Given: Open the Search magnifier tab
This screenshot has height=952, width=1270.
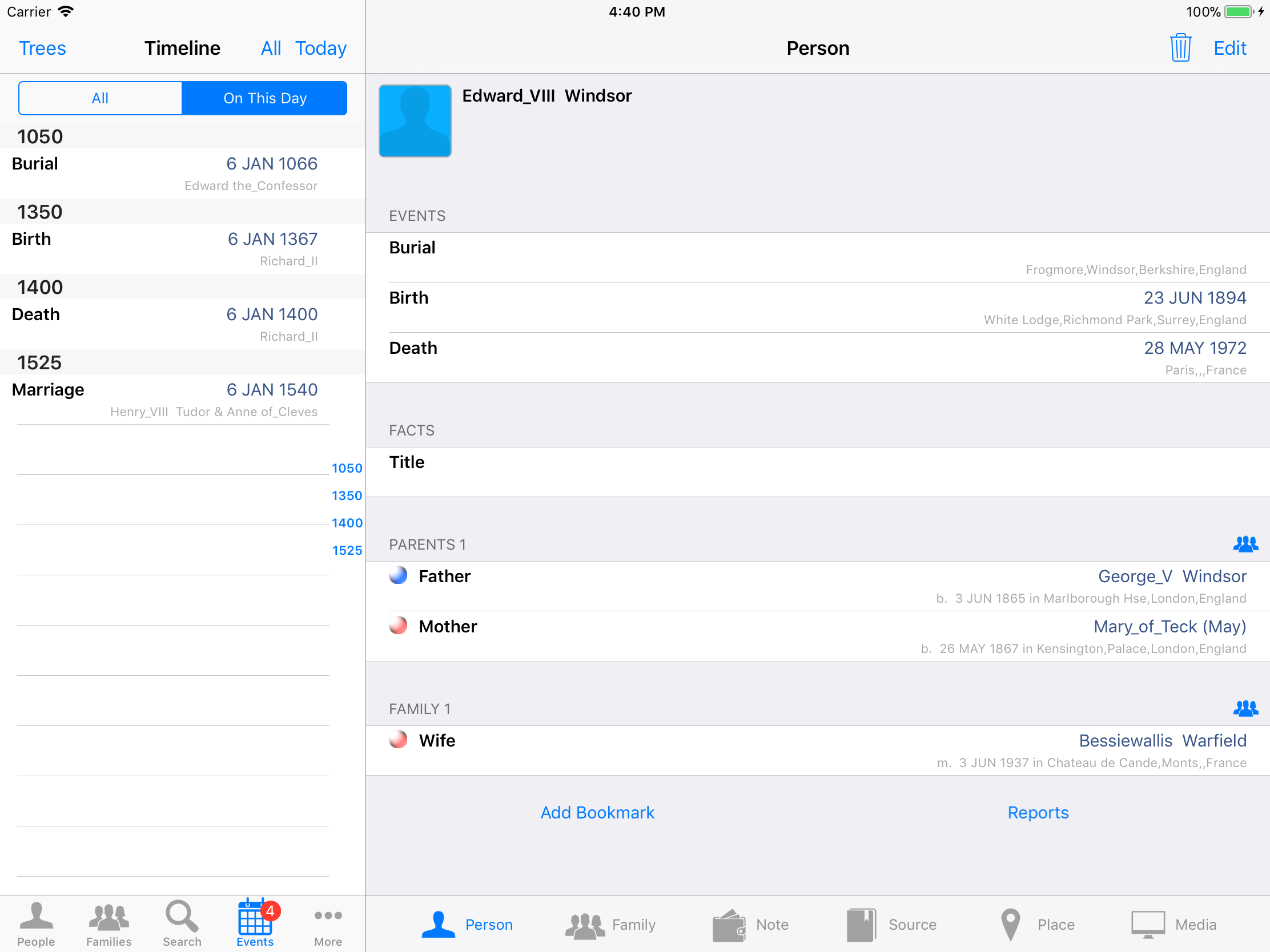Looking at the screenshot, I should click(x=182, y=923).
